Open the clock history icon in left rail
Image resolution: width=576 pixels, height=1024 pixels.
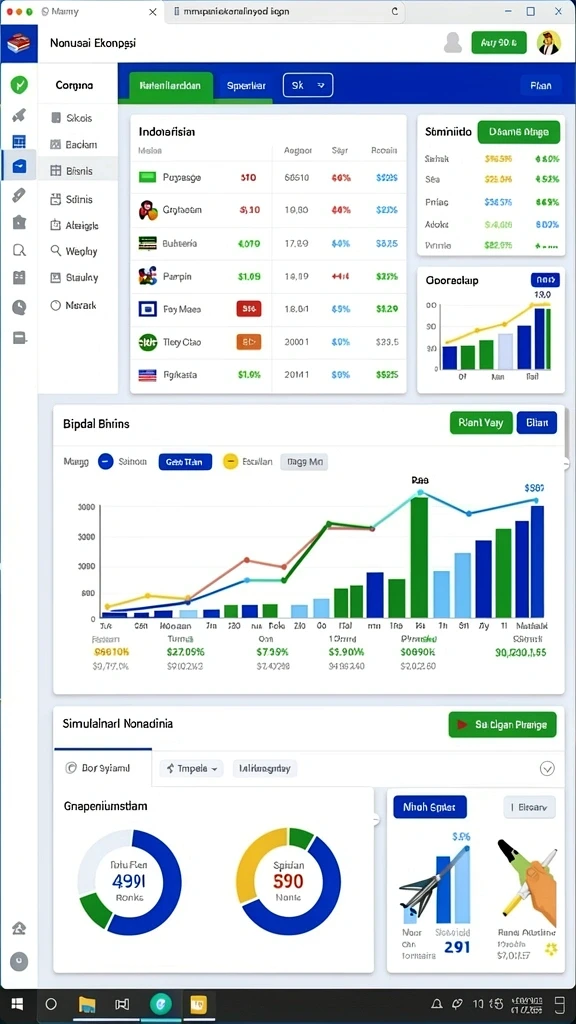coord(19,307)
